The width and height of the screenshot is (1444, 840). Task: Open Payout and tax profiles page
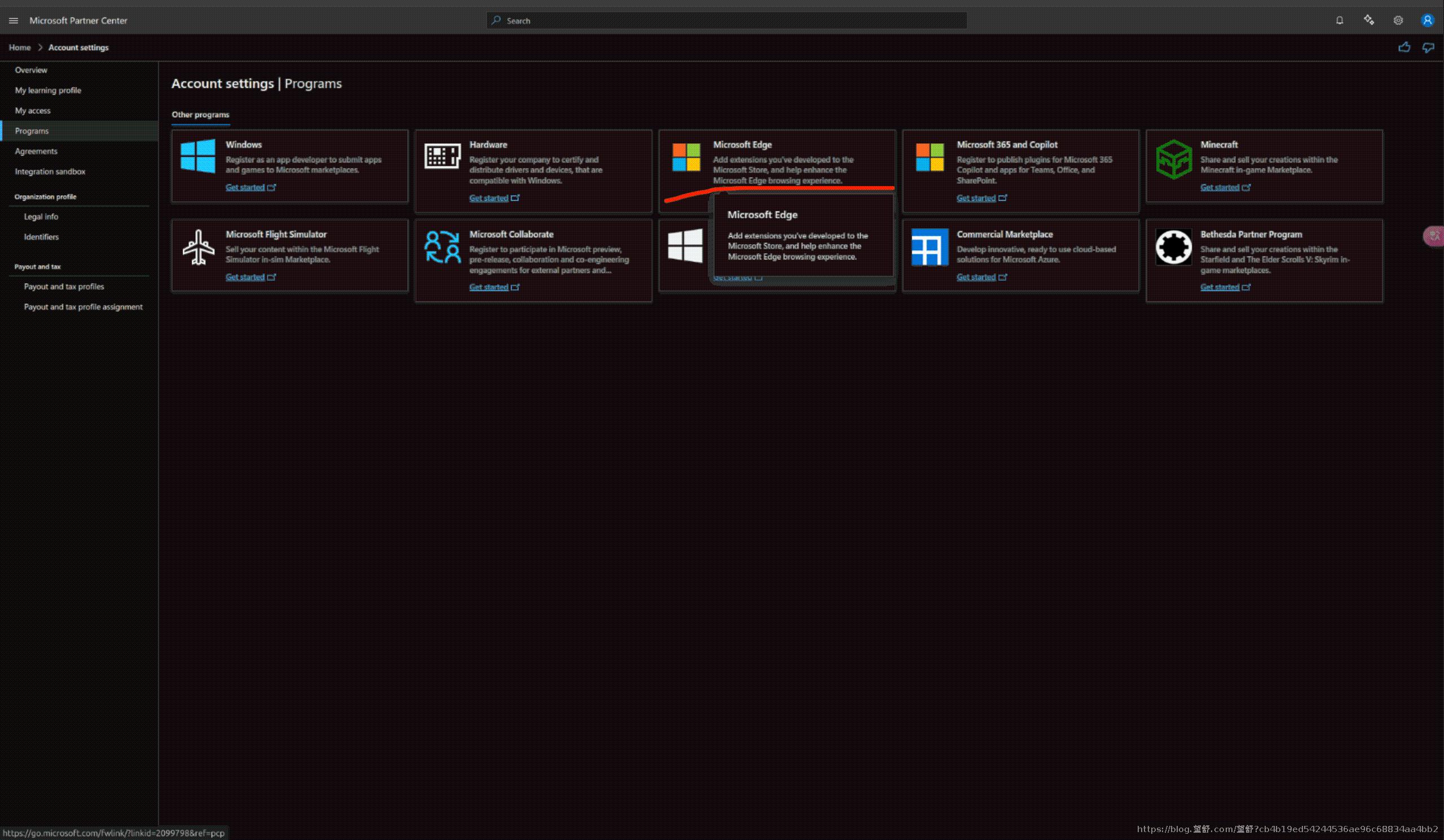coord(64,286)
